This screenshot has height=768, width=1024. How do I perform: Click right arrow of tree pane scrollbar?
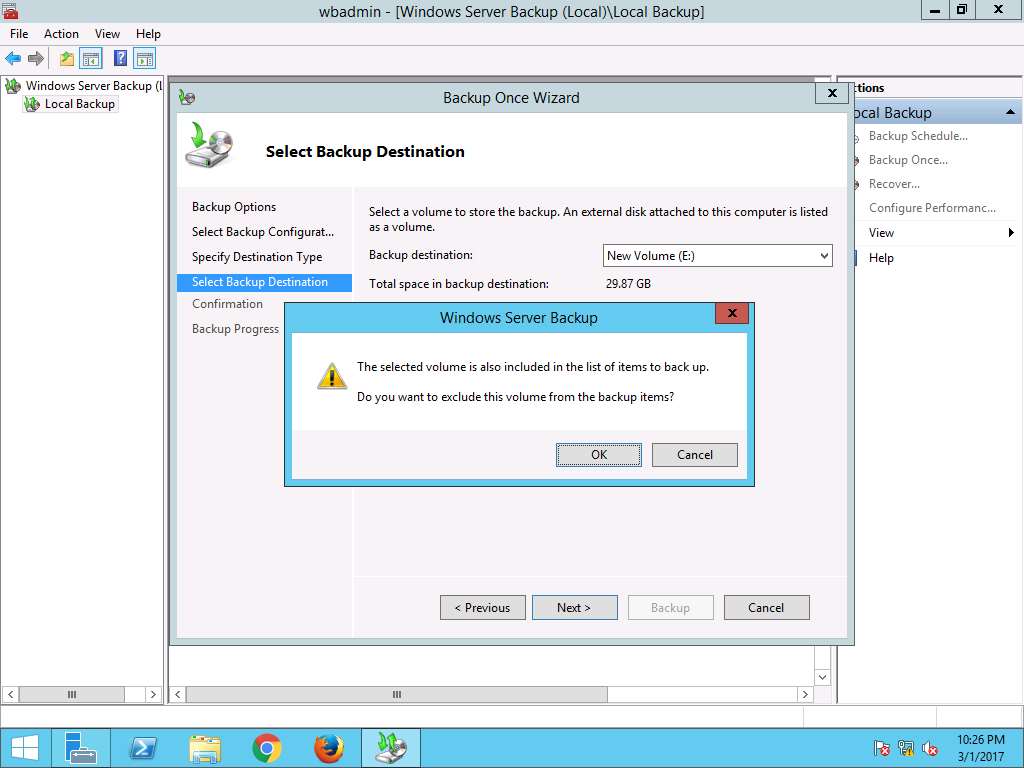point(153,694)
